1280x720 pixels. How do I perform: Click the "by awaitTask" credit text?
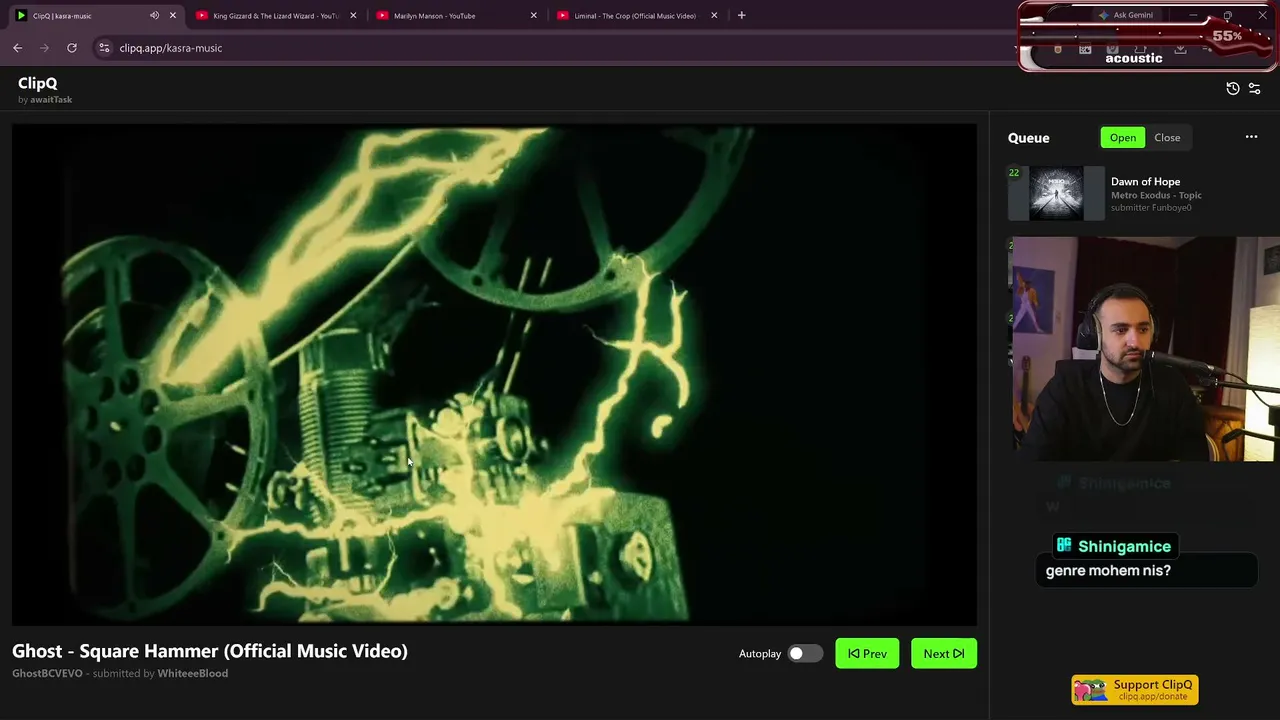coord(45,100)
